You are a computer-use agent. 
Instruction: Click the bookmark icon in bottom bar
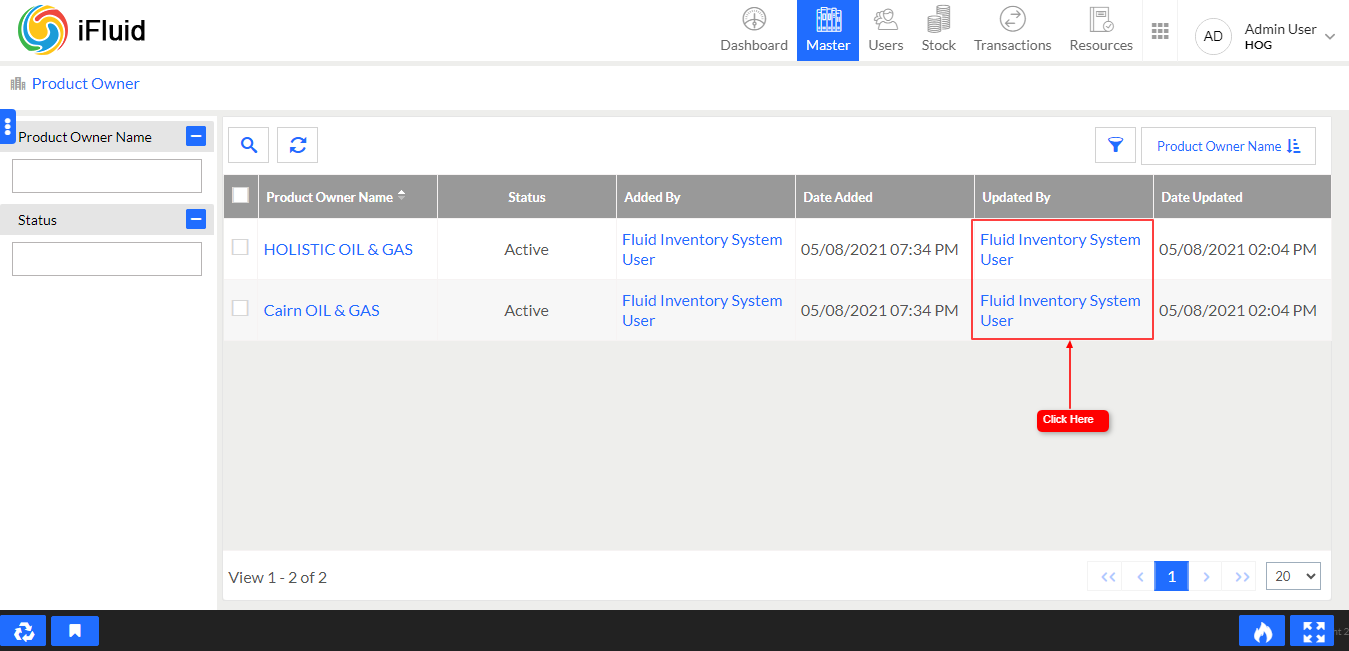[75, 631]
